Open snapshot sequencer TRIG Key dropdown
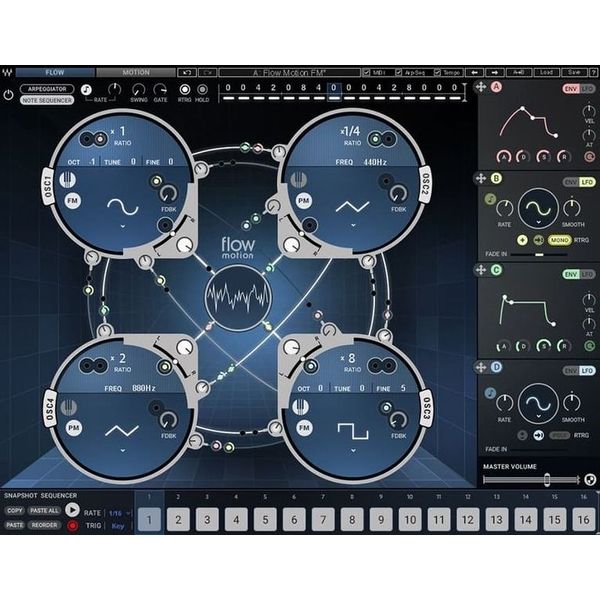 click(118, 526)
